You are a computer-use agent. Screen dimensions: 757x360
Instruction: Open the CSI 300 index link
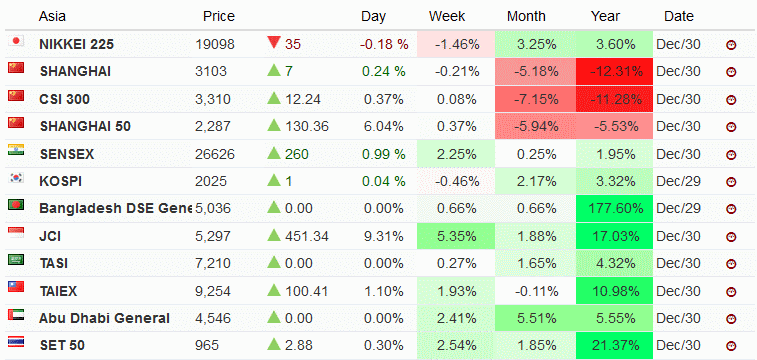(x=65, y=99)
